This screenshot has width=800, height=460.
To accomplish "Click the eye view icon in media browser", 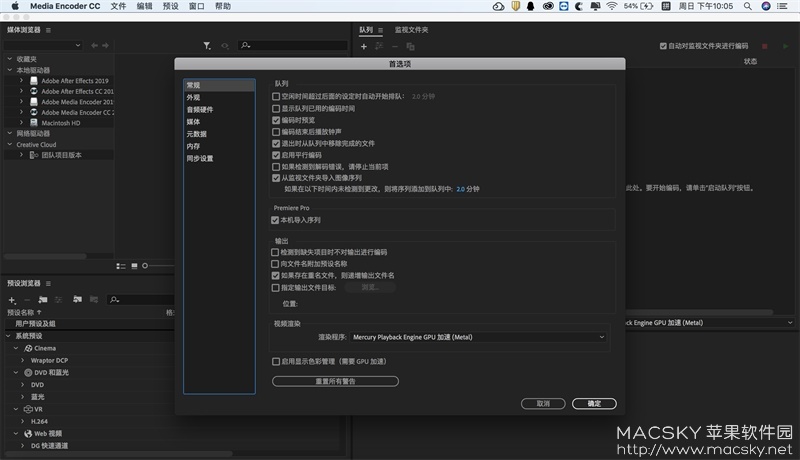I will [x=225, y=46].
